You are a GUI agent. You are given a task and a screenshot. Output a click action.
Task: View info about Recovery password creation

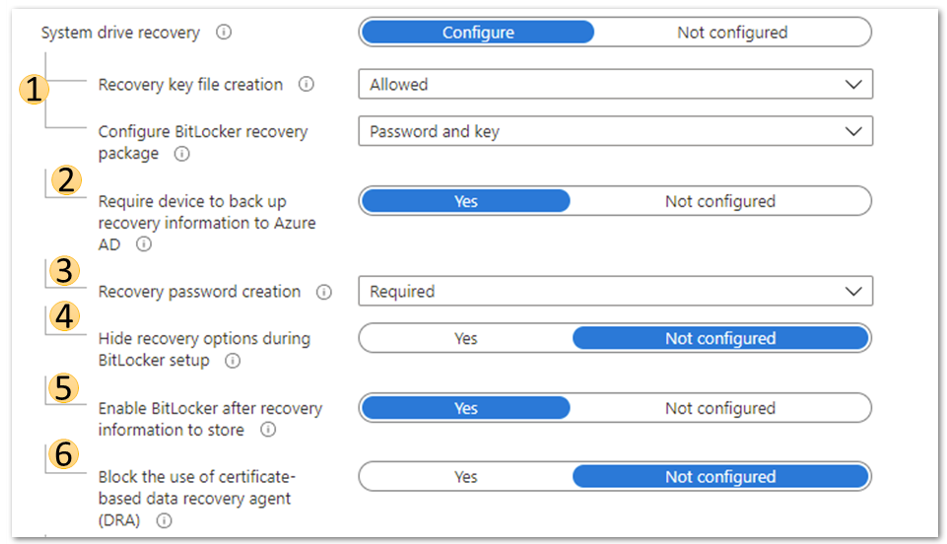pos(324,292)
